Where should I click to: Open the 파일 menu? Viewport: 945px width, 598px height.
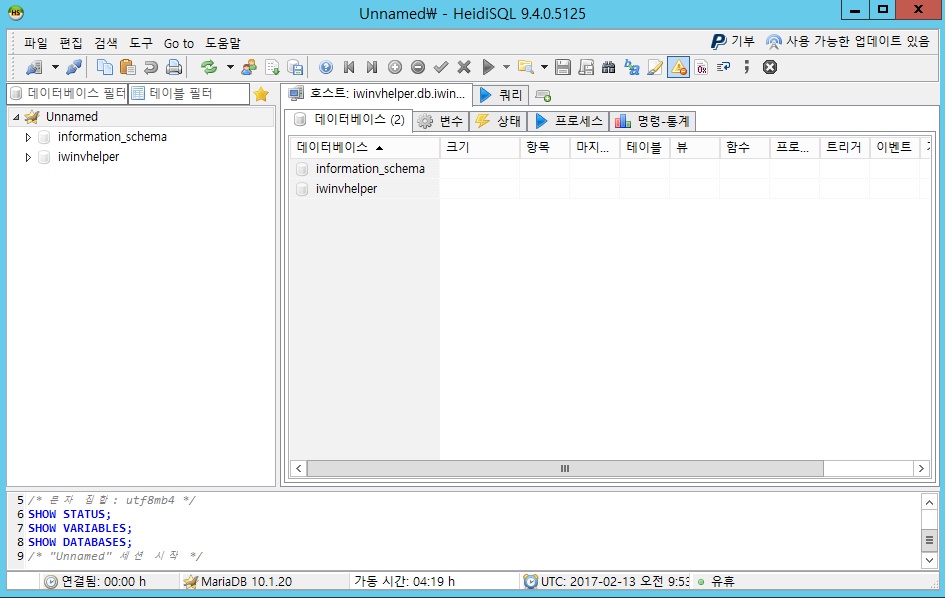click(x=36, y=43)
